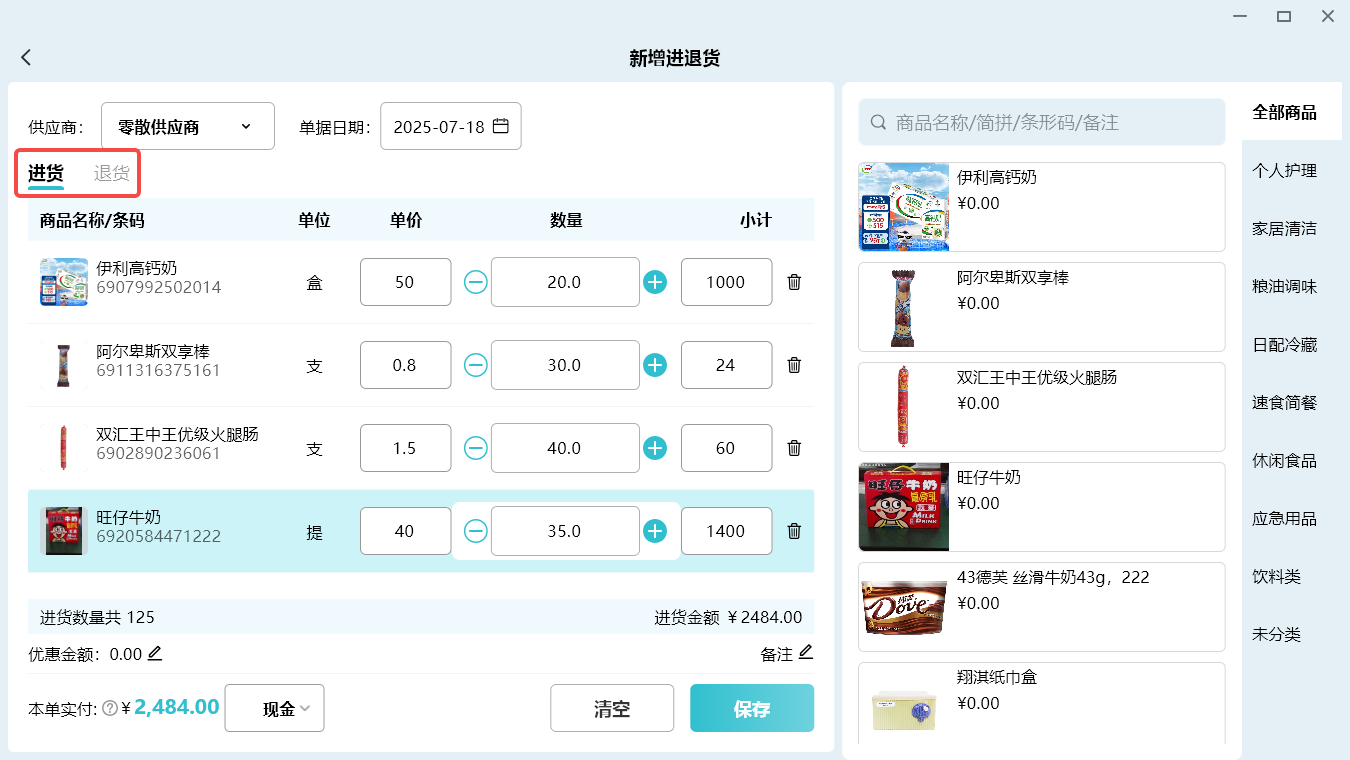
Task: Click the quantity field showing 40.0
Action: click(565, 448)
